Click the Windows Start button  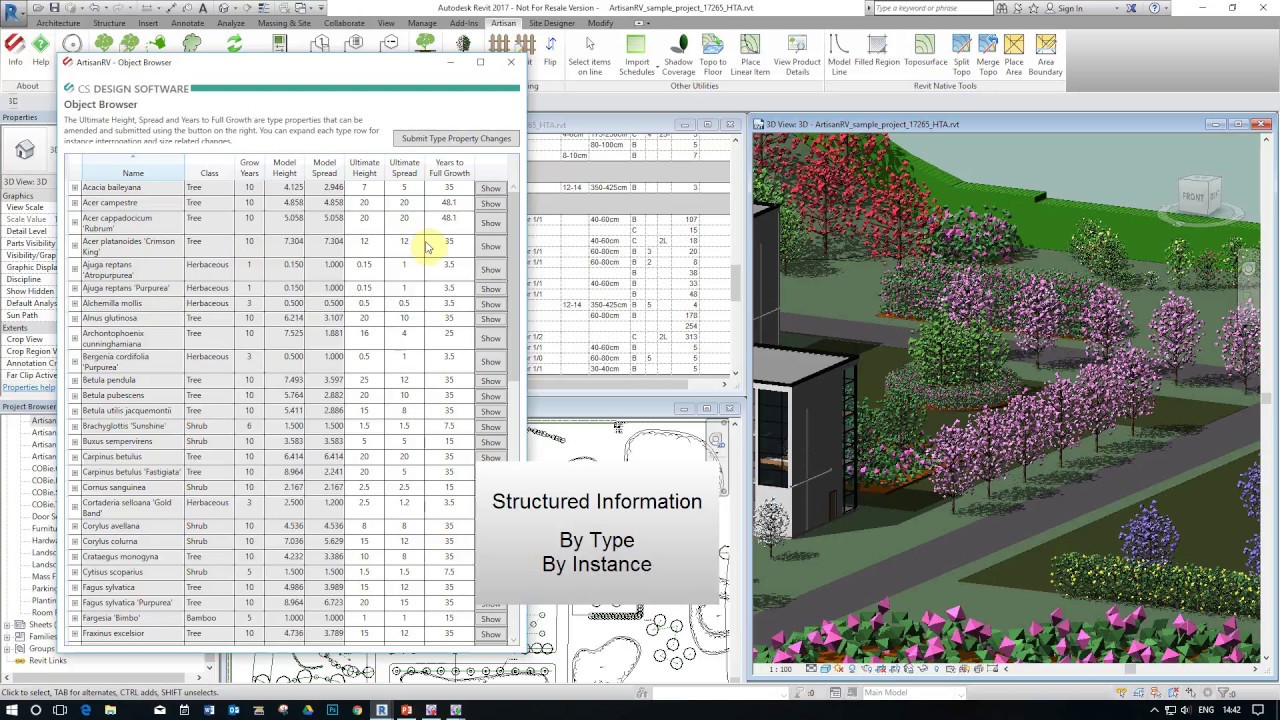click(12, 710)
